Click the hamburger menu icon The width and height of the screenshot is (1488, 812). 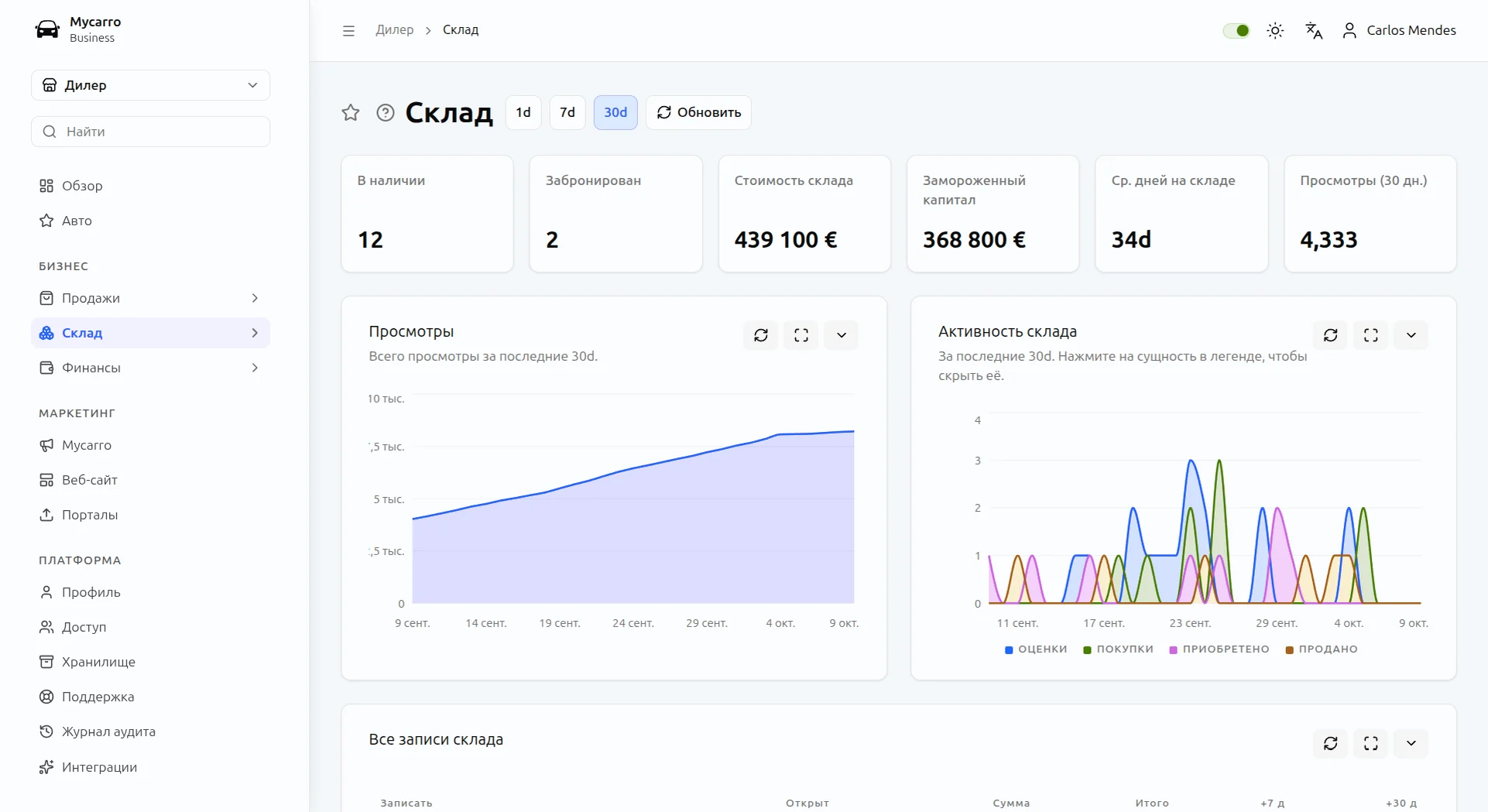[348, 31]
